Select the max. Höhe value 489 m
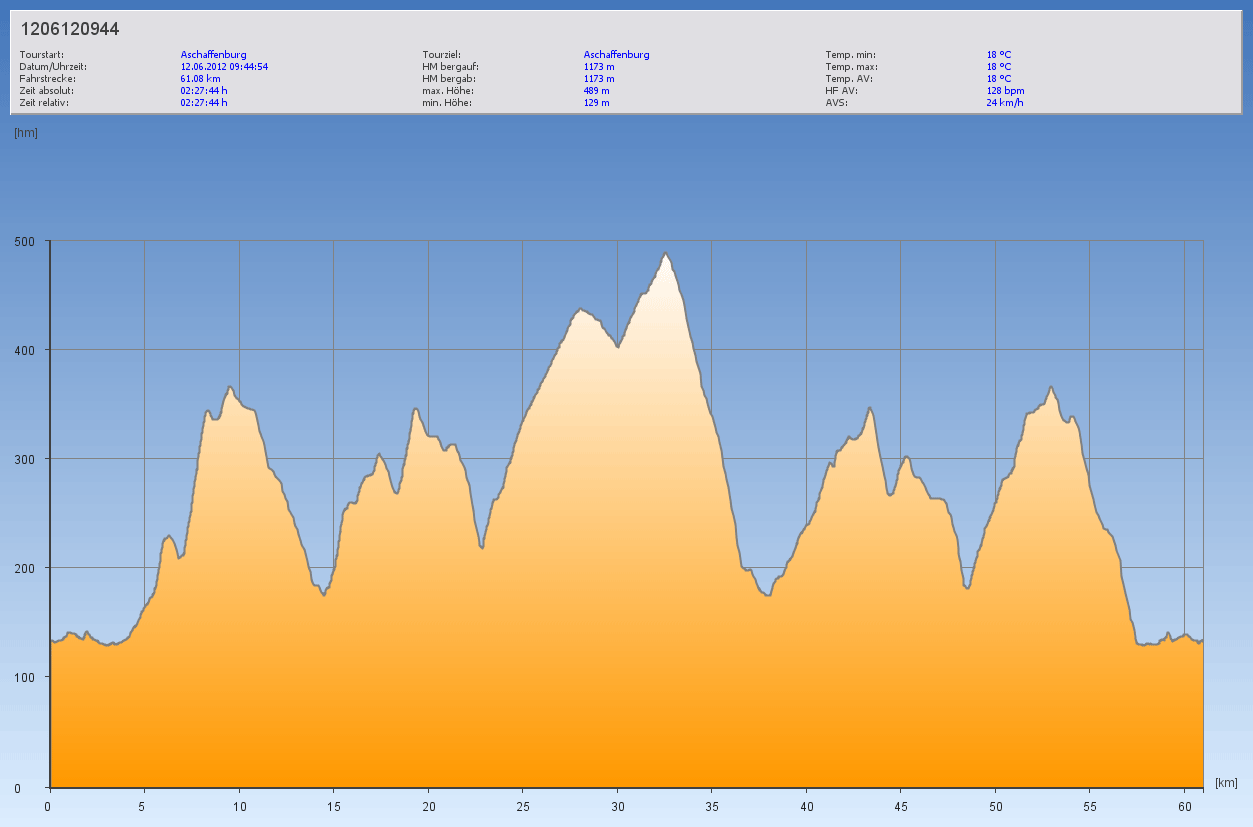Image resolution: width=1253 pixels, height=827 pixels. click(596, 91)
